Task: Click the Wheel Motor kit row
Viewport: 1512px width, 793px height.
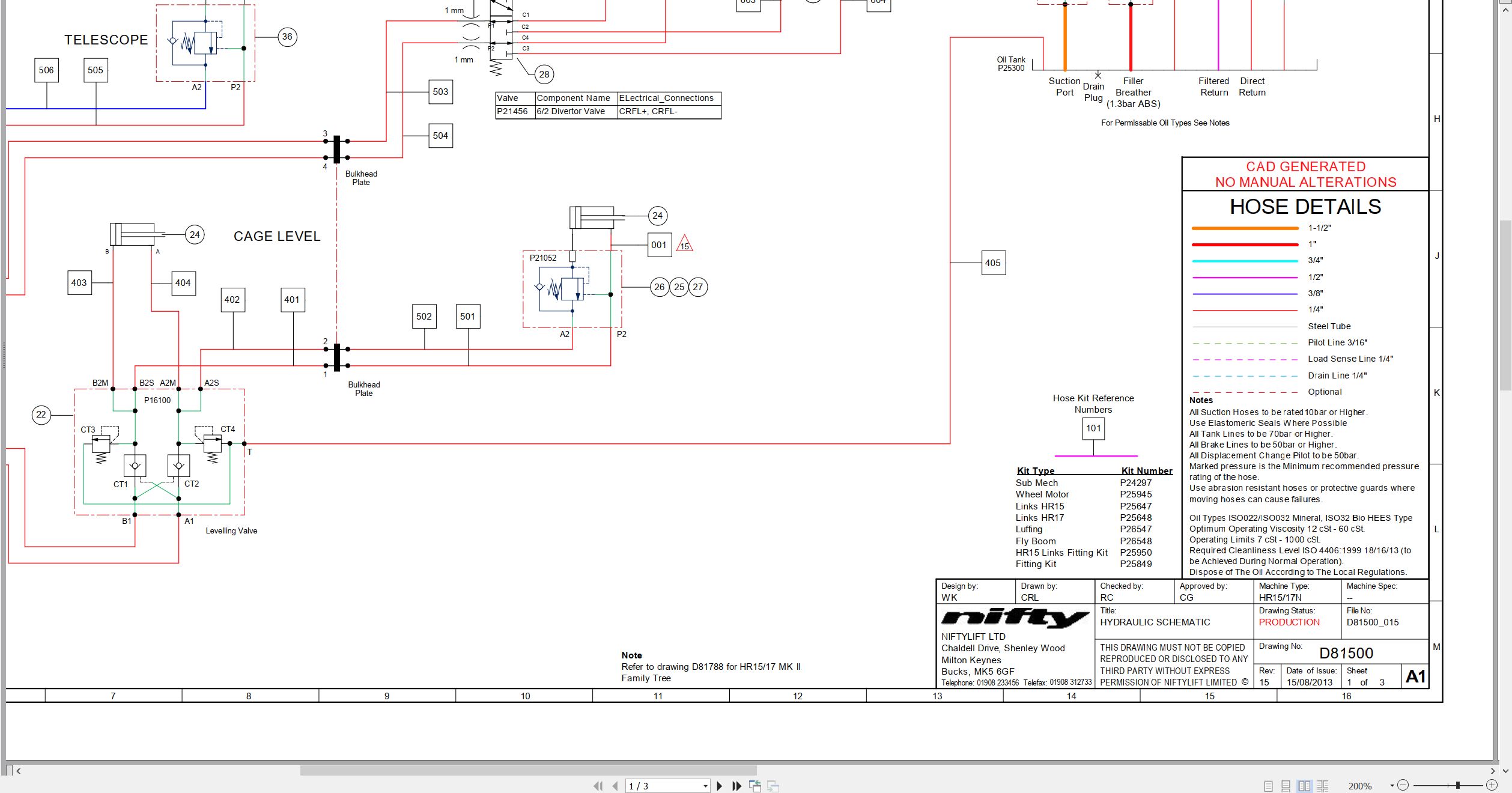Action: (1084, 494)
